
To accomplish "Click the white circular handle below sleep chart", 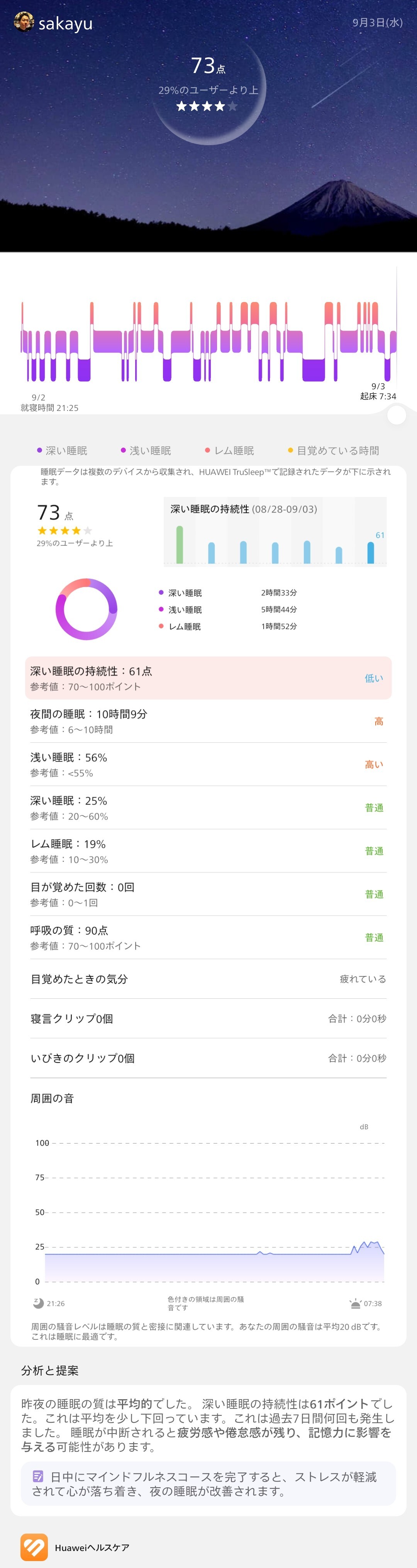I will pyautogui.click(x=396, y=415).
